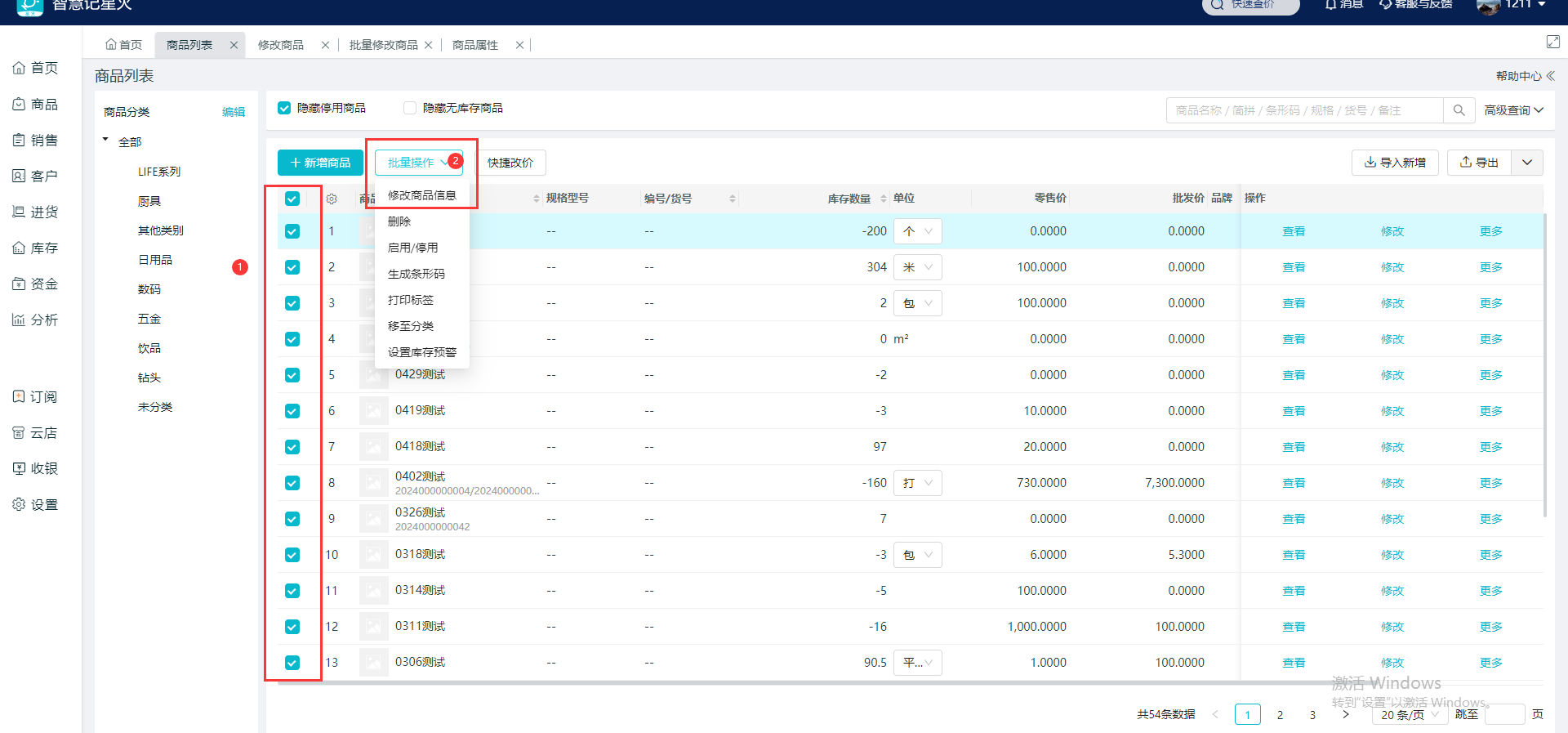Click the 导入新增 button

click(x=1395, y=163)
